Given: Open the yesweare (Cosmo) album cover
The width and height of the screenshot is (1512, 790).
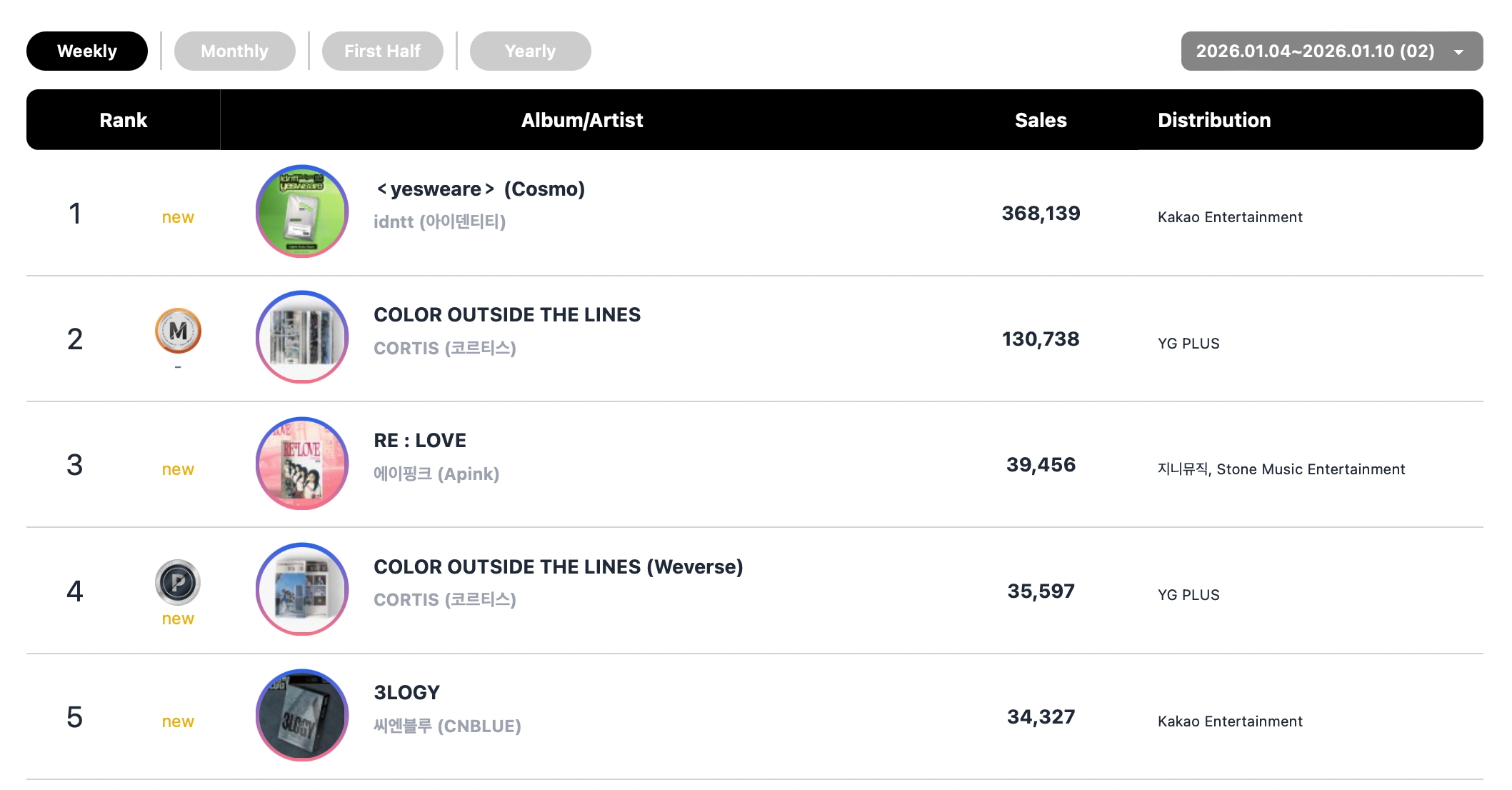Looking at the screenshot, I should (x=302, y=211).
